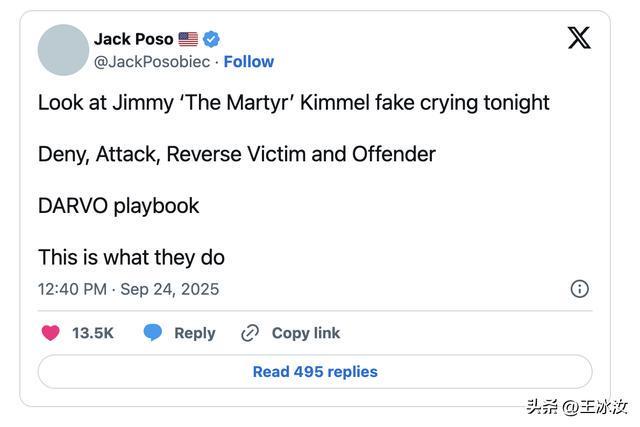Click the Copy link text label
This screenshot has width=640, height=427.
click(x=306, y=333)
